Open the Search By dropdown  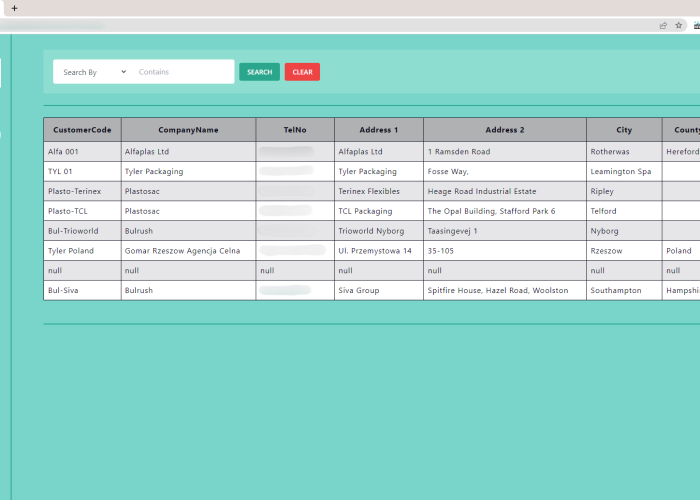tap(94, 72)
